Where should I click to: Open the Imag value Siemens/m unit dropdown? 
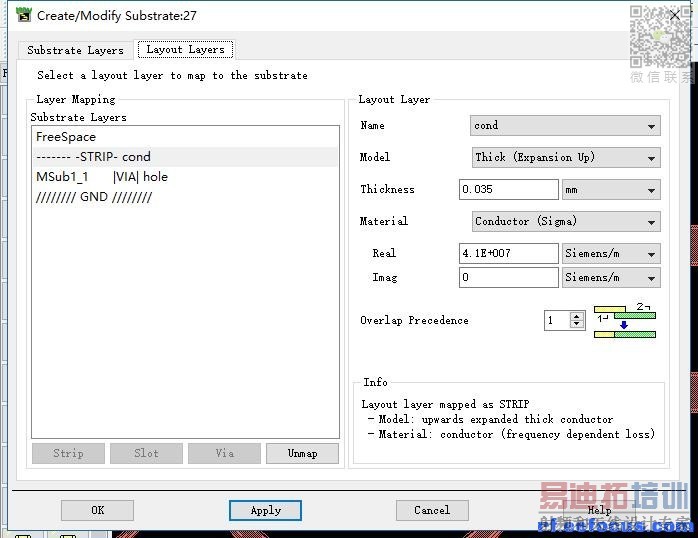[x=611, y=278]
